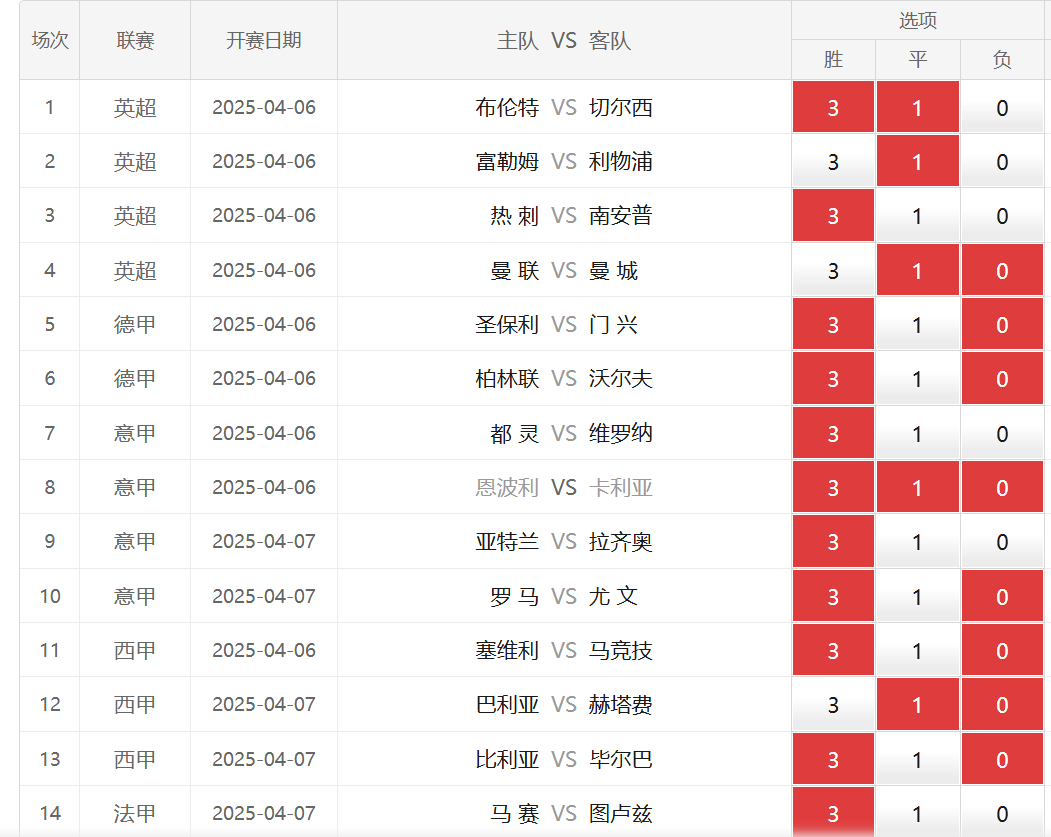Click the 法甲 league cell
The image size is (1051, 837).
pyautogui.click(x=135, y=813)
